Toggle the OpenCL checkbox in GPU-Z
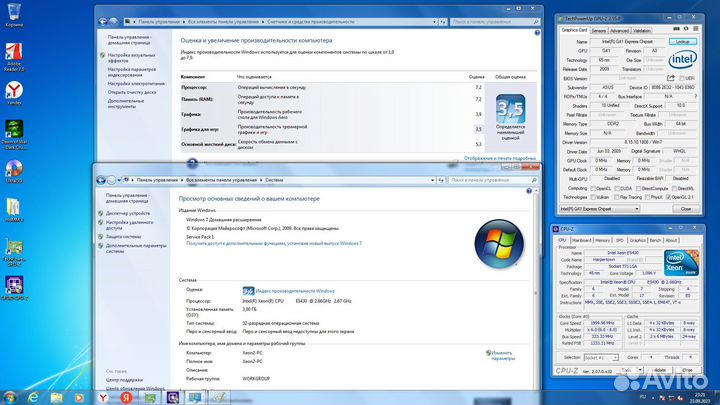720x405 pixels. (x=593, y=189)
